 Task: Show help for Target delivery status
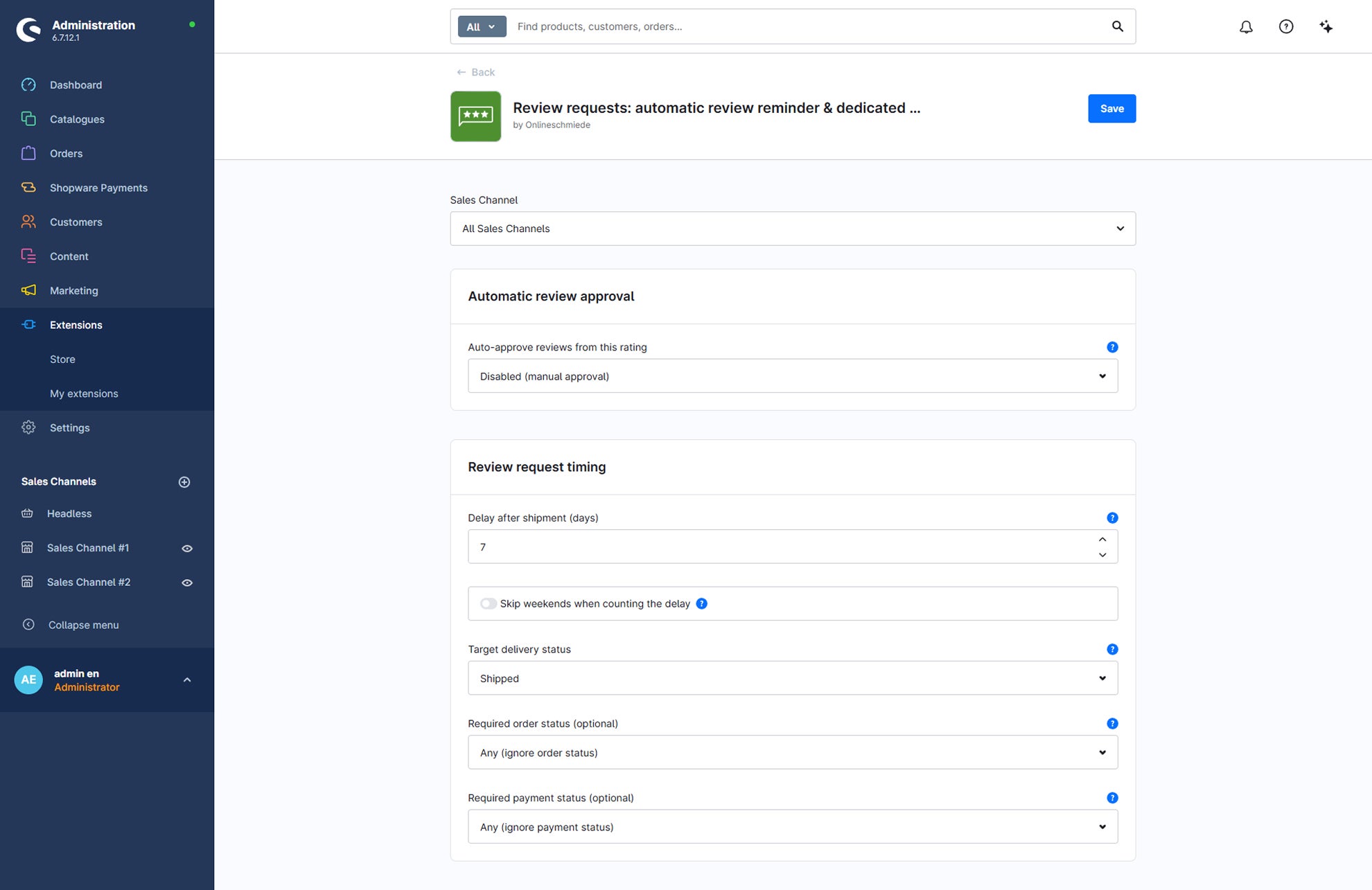pyautogui.click(x=1112, y=650)
